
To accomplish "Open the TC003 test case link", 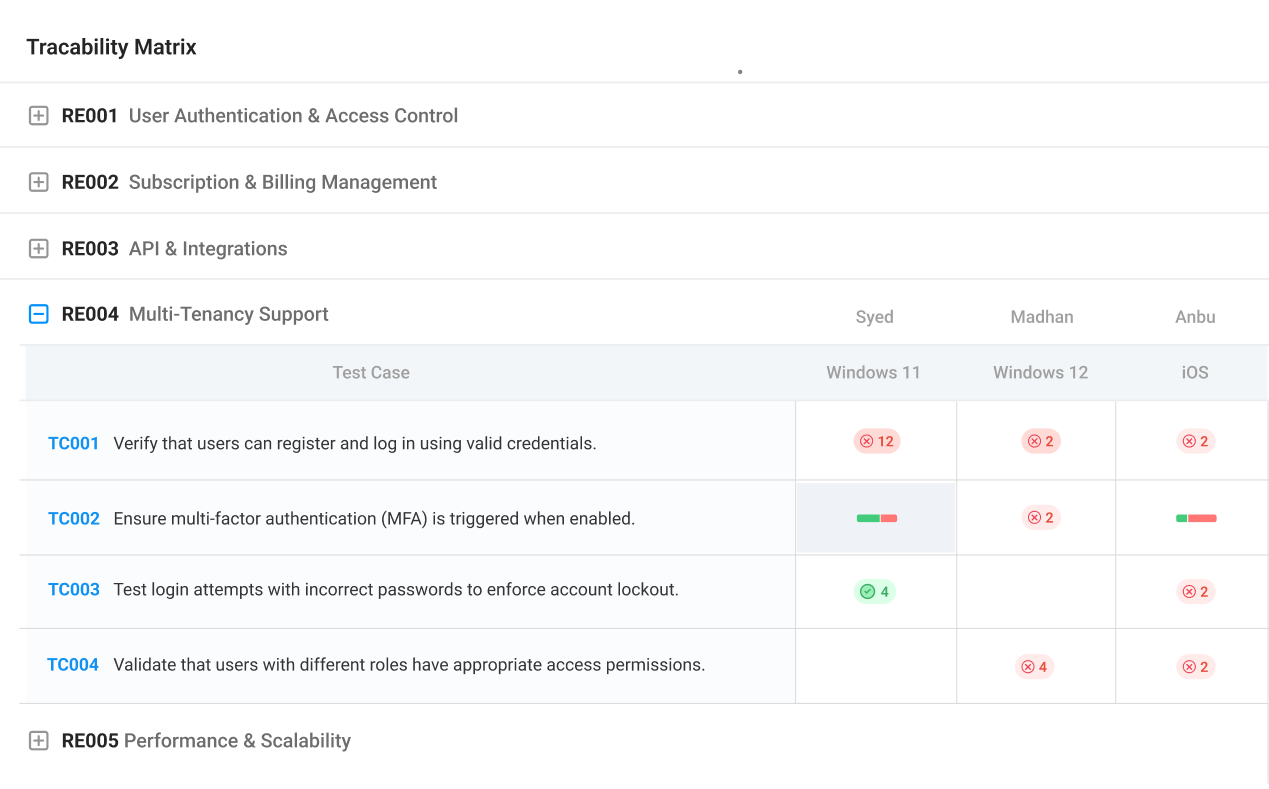I will pos(74,590).
